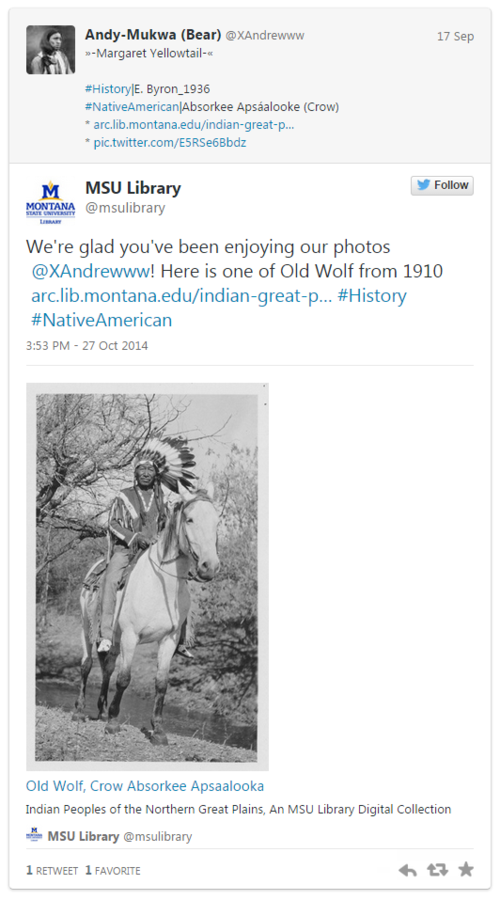View the 1 RETWEET count
The height and width of the screenshot is (900, 500).
[x=52, y=871]
